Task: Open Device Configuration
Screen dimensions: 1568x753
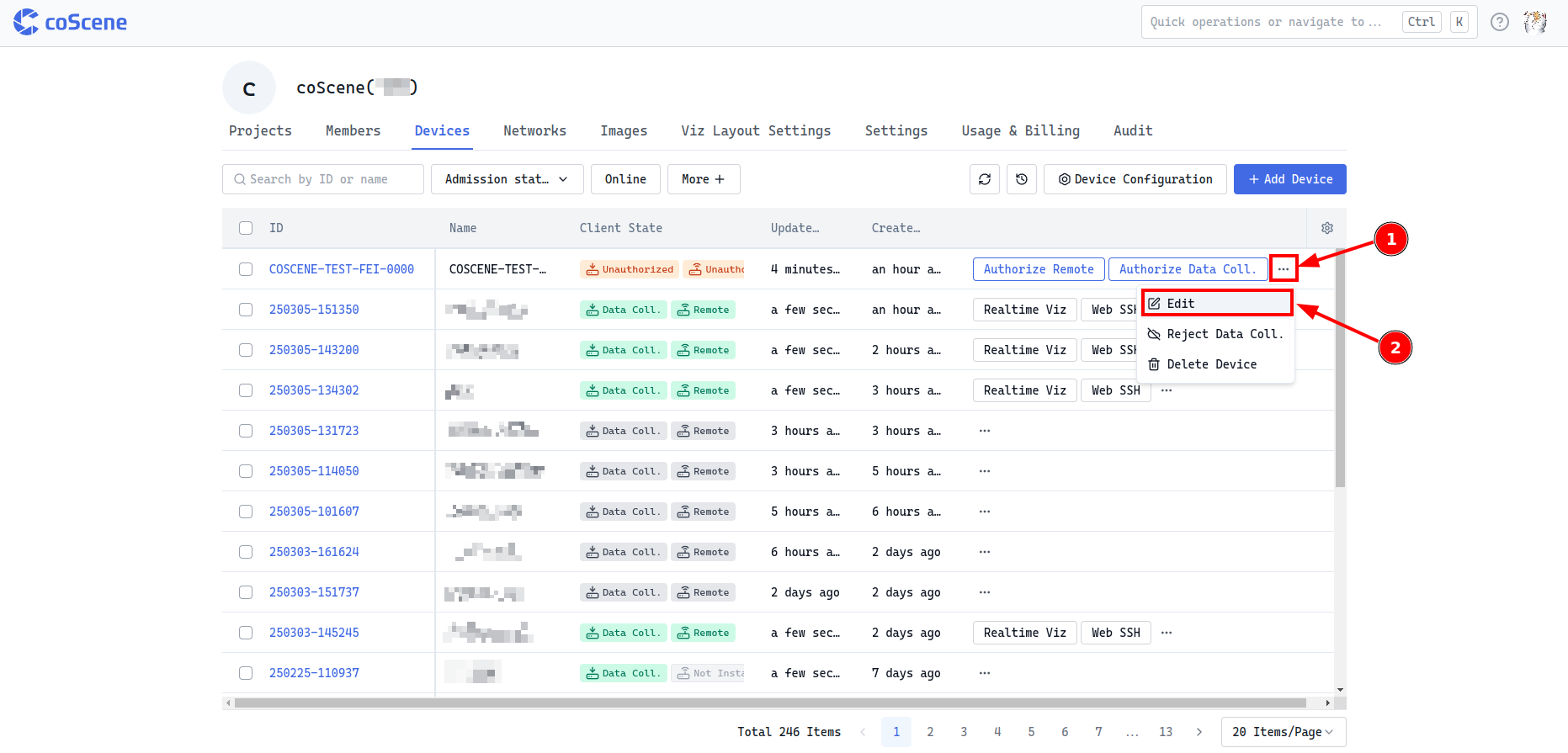Action: [x=1135, y=179]
